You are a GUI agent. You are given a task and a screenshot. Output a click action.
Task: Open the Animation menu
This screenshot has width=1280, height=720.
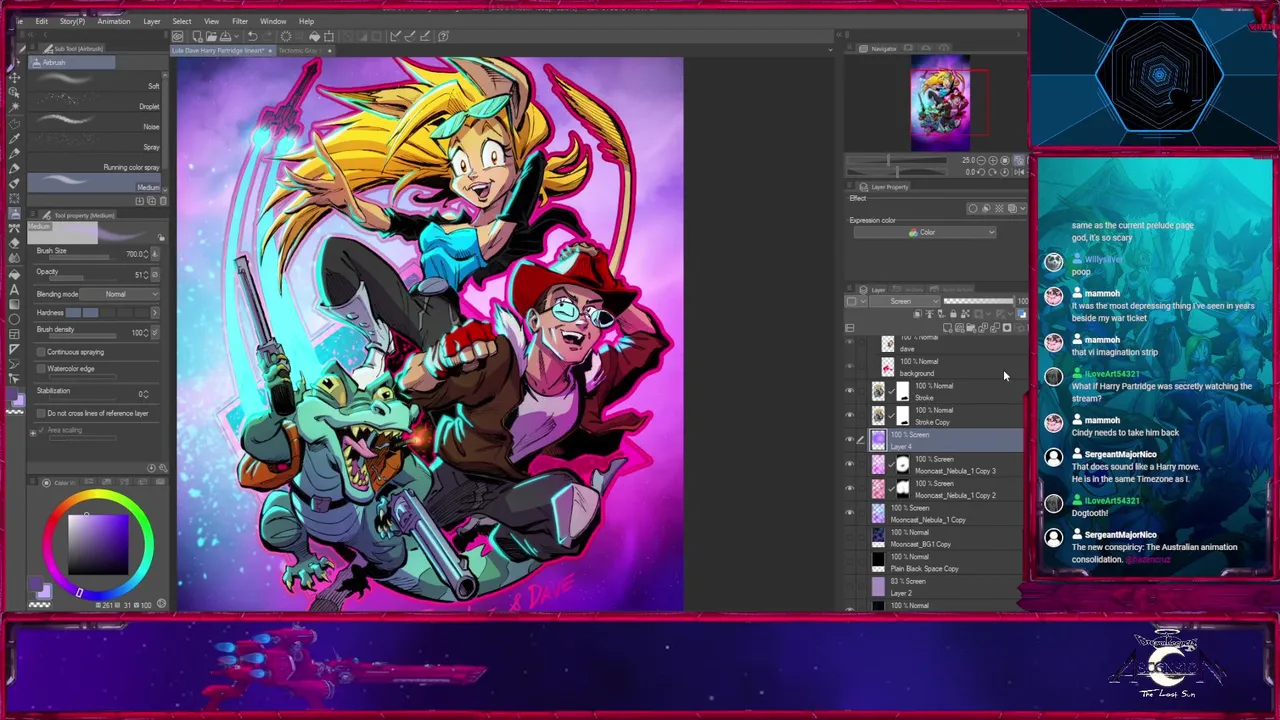(113, 21)
